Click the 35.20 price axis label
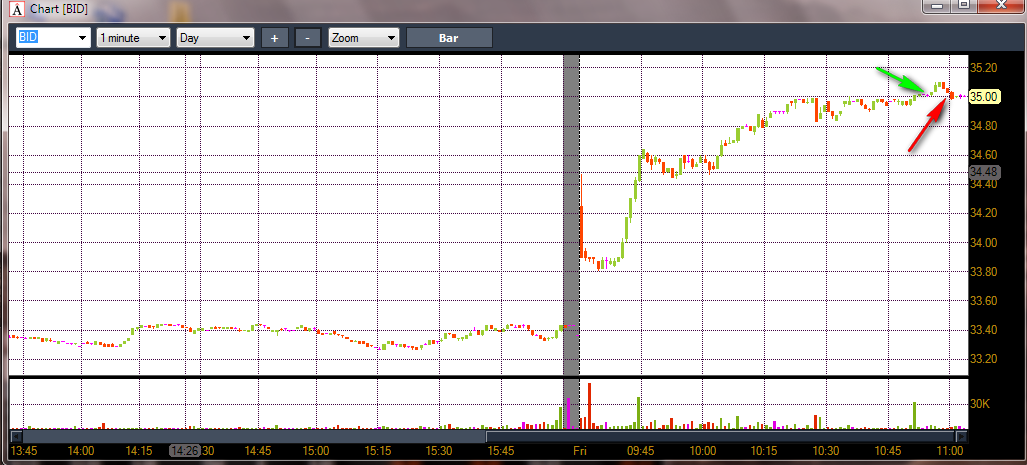The width and height of the screenshot is (1027, 465). (x=984, y=67)
